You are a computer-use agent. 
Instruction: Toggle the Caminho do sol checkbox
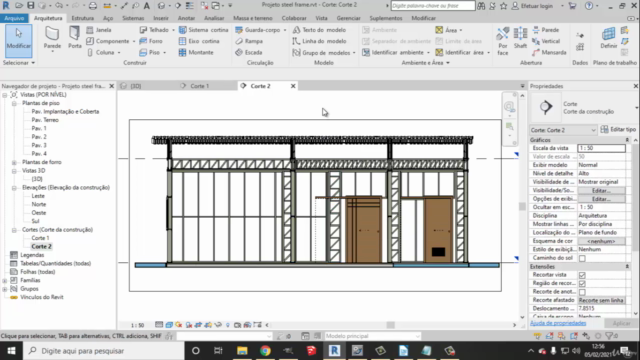click(x=582, y=258)
